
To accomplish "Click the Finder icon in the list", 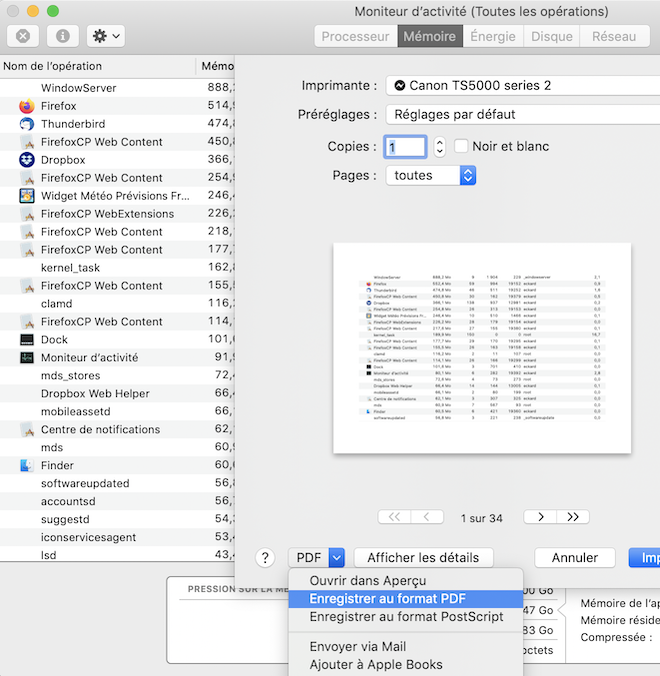I will [x=27, y=465].
